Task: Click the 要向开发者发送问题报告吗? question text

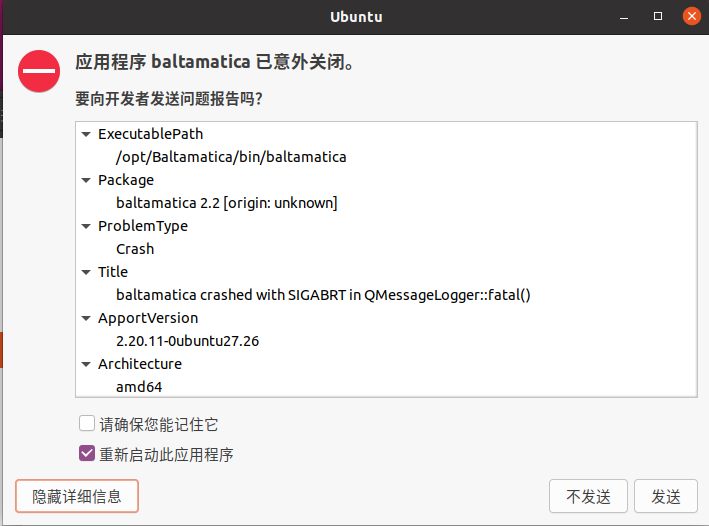Action: (169, 98)
